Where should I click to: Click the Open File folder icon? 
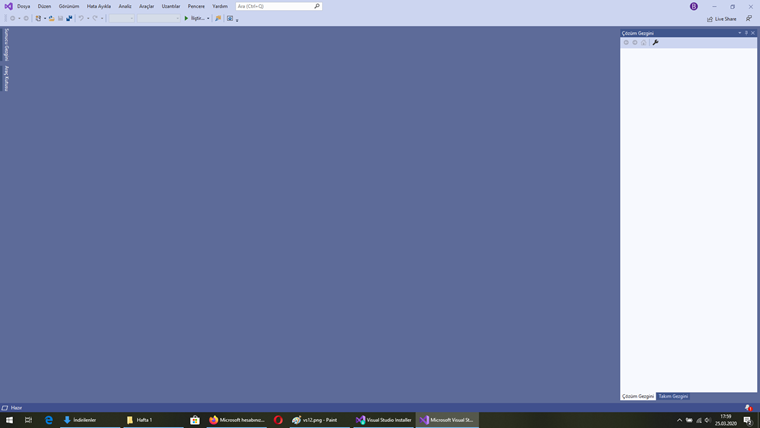click(x=52, y=18)
